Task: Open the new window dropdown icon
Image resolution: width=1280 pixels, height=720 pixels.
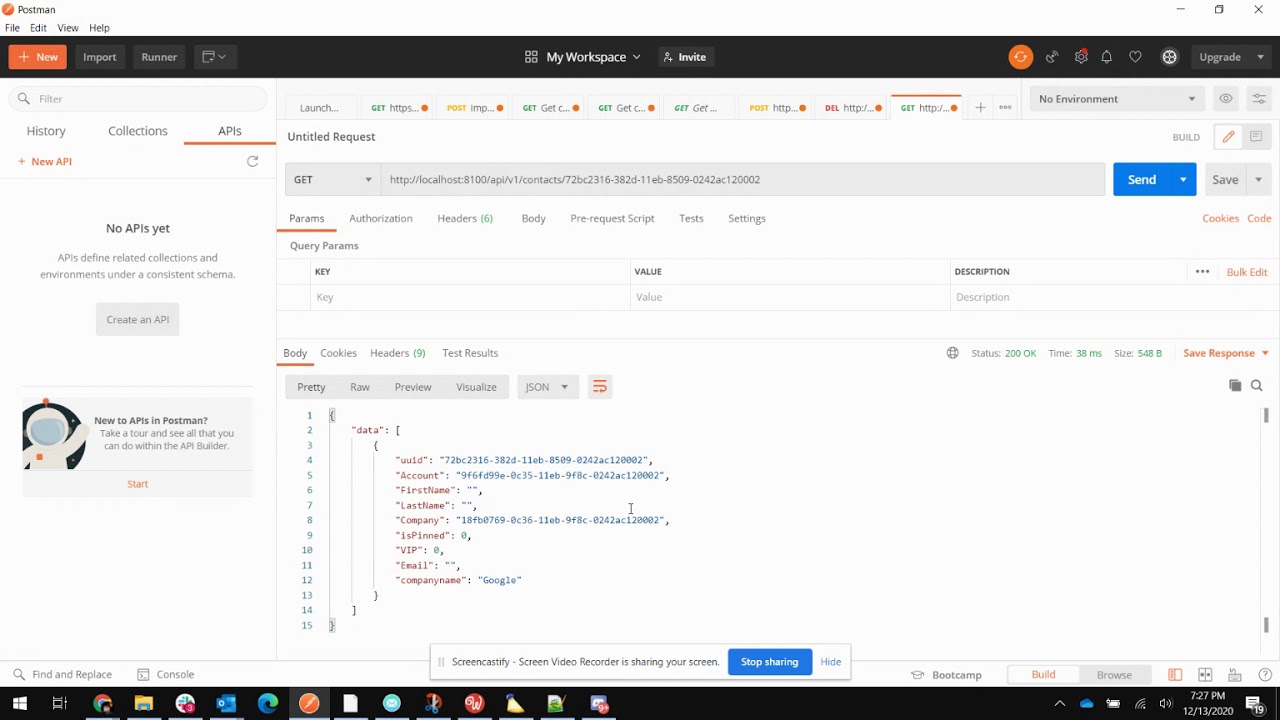Action: [x=214, y=57]
